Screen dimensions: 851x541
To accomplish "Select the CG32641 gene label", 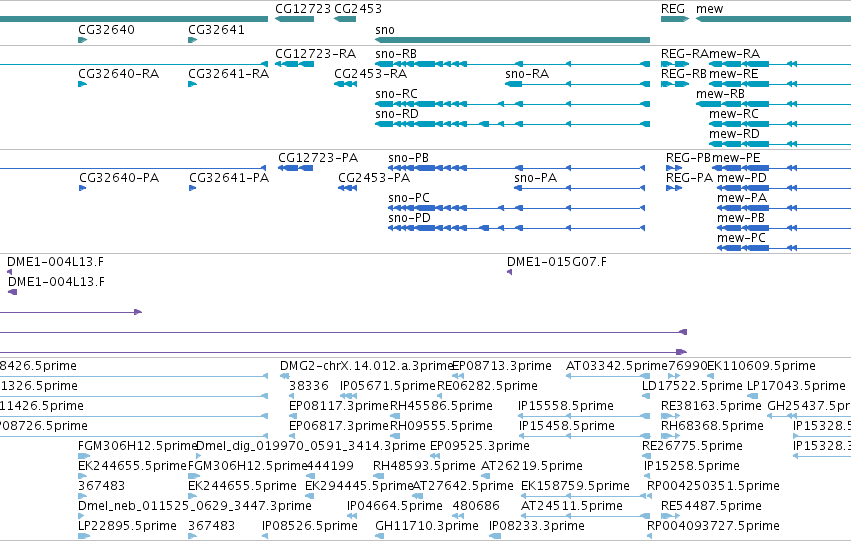I will [x=216, y=29].
